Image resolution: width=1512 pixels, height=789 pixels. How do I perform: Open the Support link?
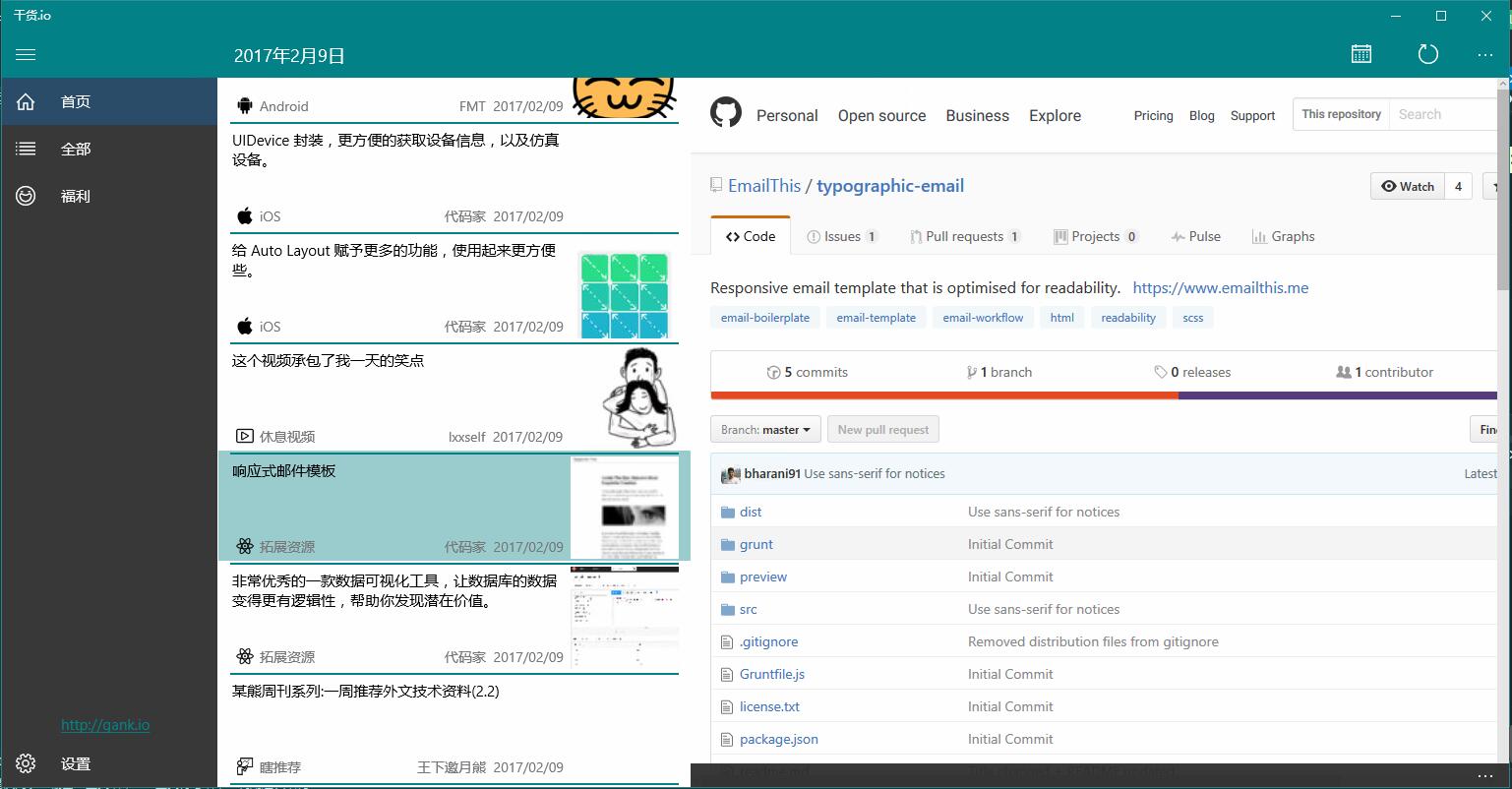coord(1252,115)
